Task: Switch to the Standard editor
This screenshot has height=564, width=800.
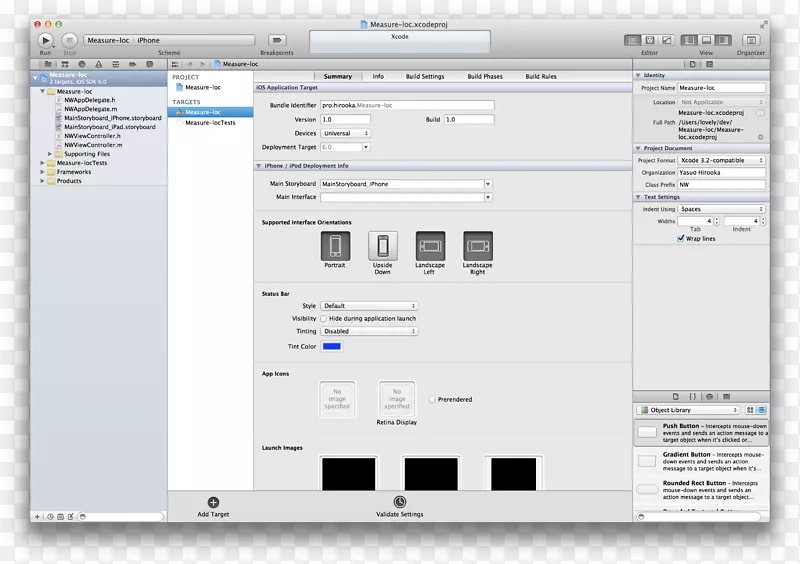Action: (x=633, y=40)
